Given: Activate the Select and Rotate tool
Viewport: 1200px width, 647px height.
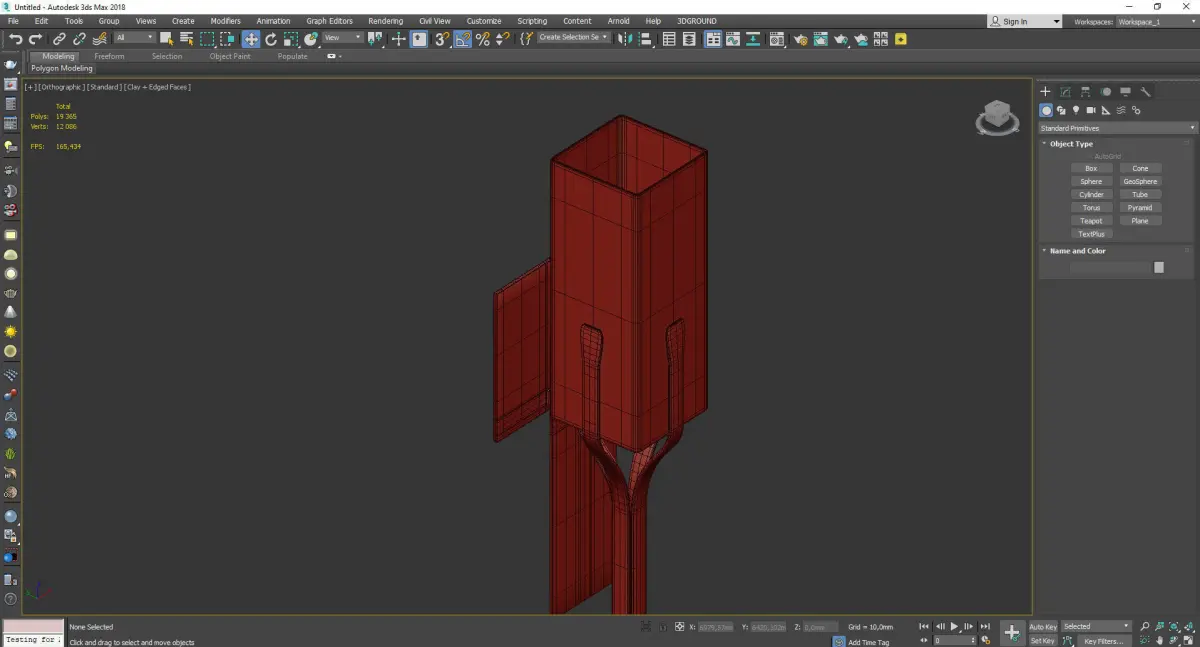Looking at the screenshot, I should pyautogui.click(x=270, y=39).
